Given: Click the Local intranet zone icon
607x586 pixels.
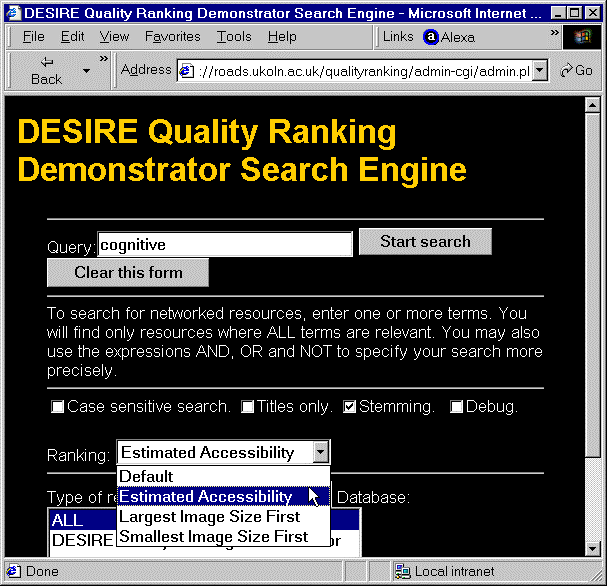Looking at the screenshot, I should (x=402, y=572).
